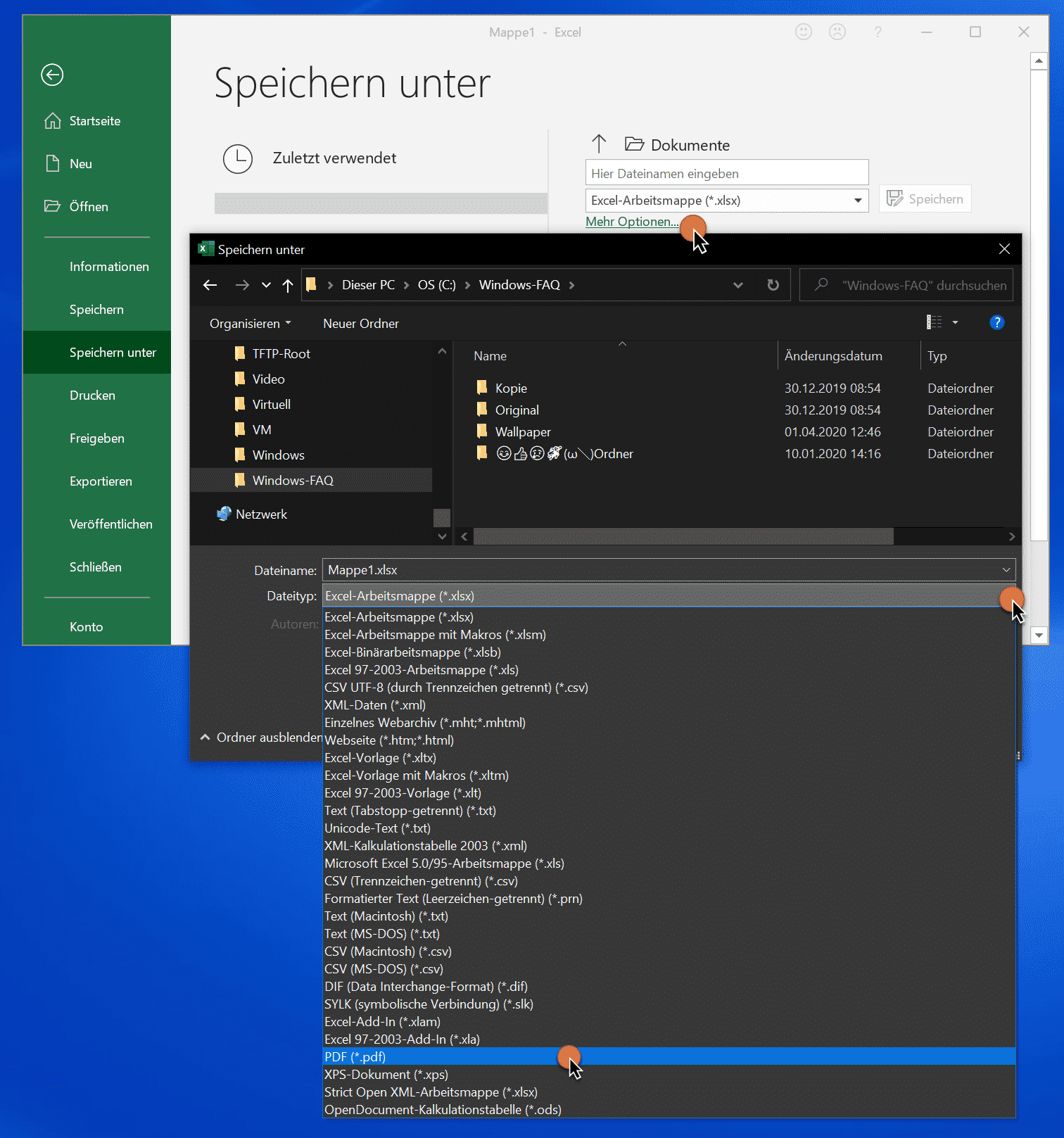Select Virtuell folder in the tree
Screen dimensions: 1064x1138
click(x=262, y=405)
